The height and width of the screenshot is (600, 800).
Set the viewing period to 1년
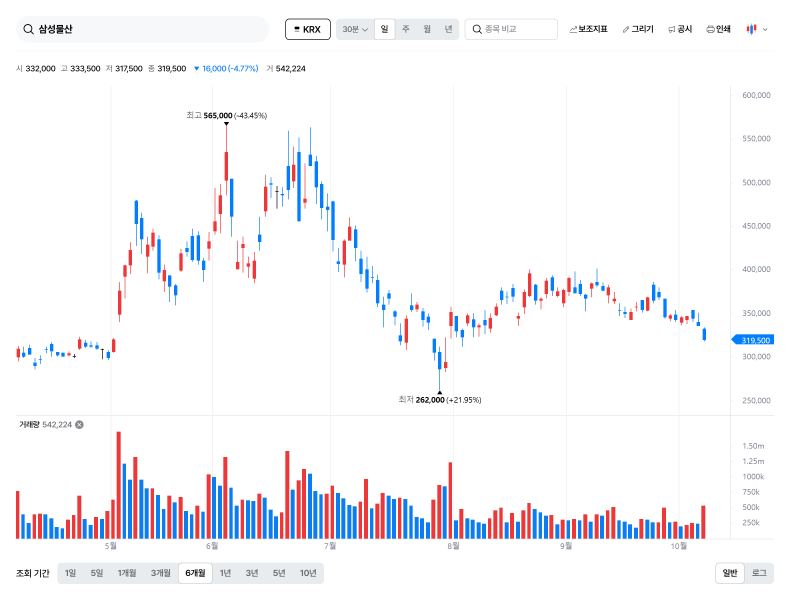[225, 573]
